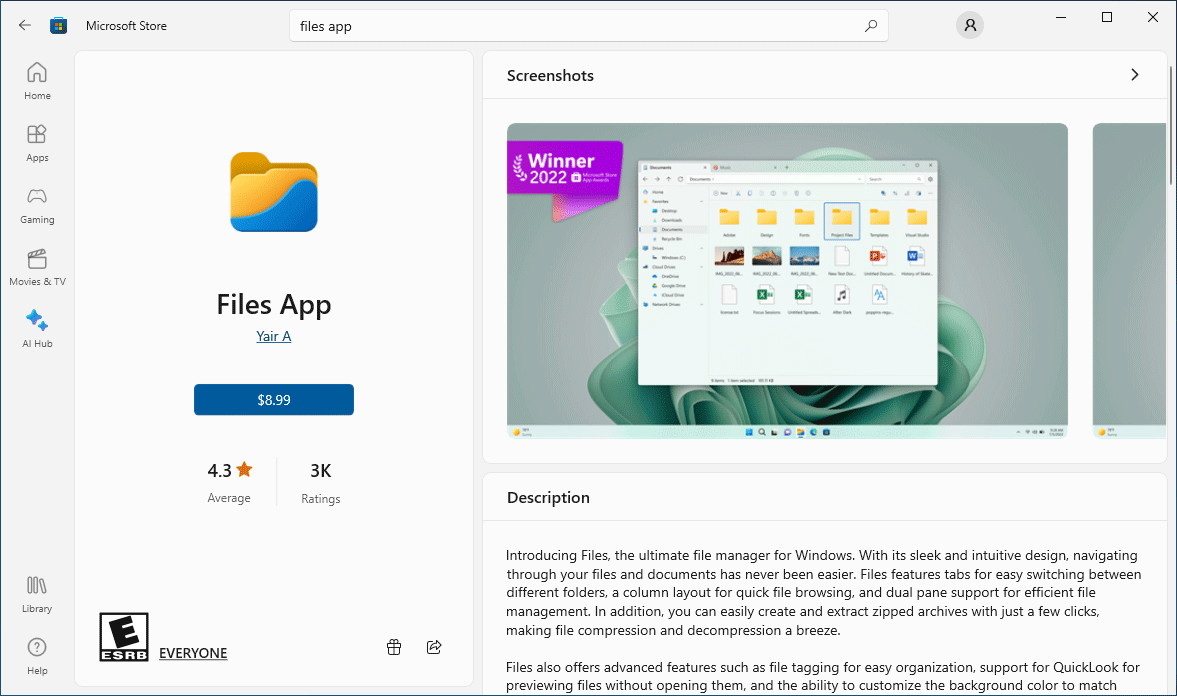Open the Gaming section in sidebar
The height and width of the screenshot is (696, 1177).
pyautogui.click(x=37, y=206)
